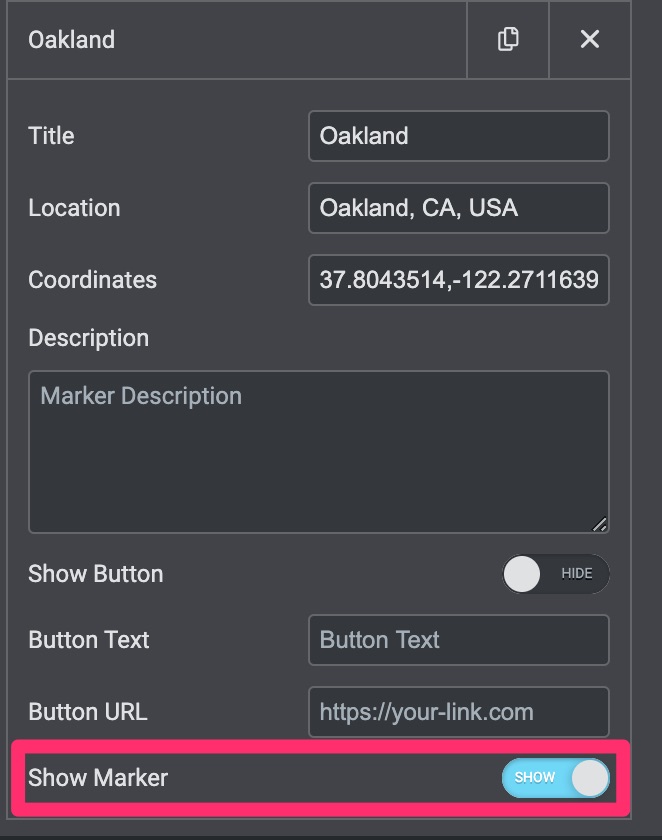Click the "Show Button" label text

95,574
